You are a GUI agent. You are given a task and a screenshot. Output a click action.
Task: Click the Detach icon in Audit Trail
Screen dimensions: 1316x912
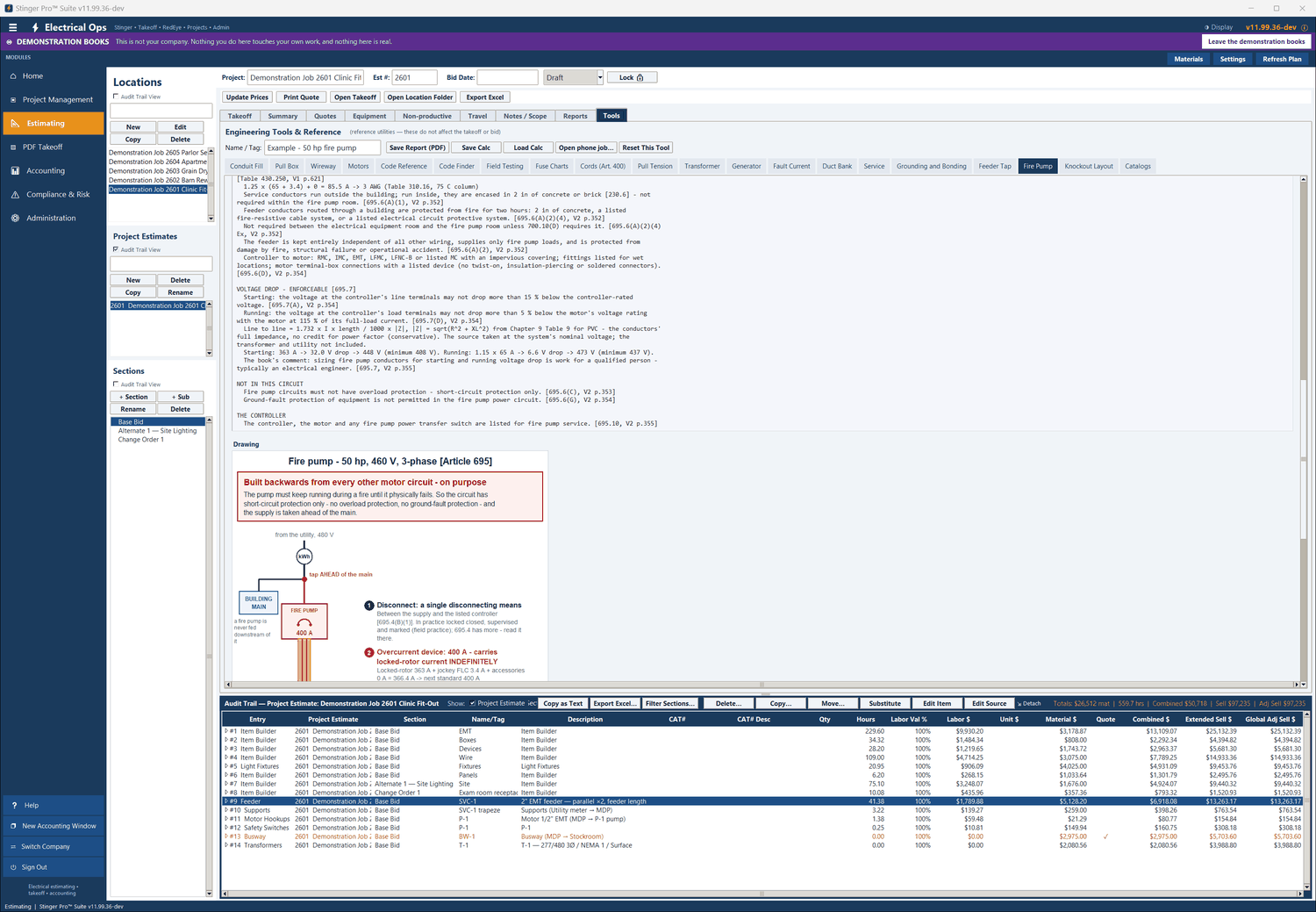pyautogui.click(x=1019, y=704)
